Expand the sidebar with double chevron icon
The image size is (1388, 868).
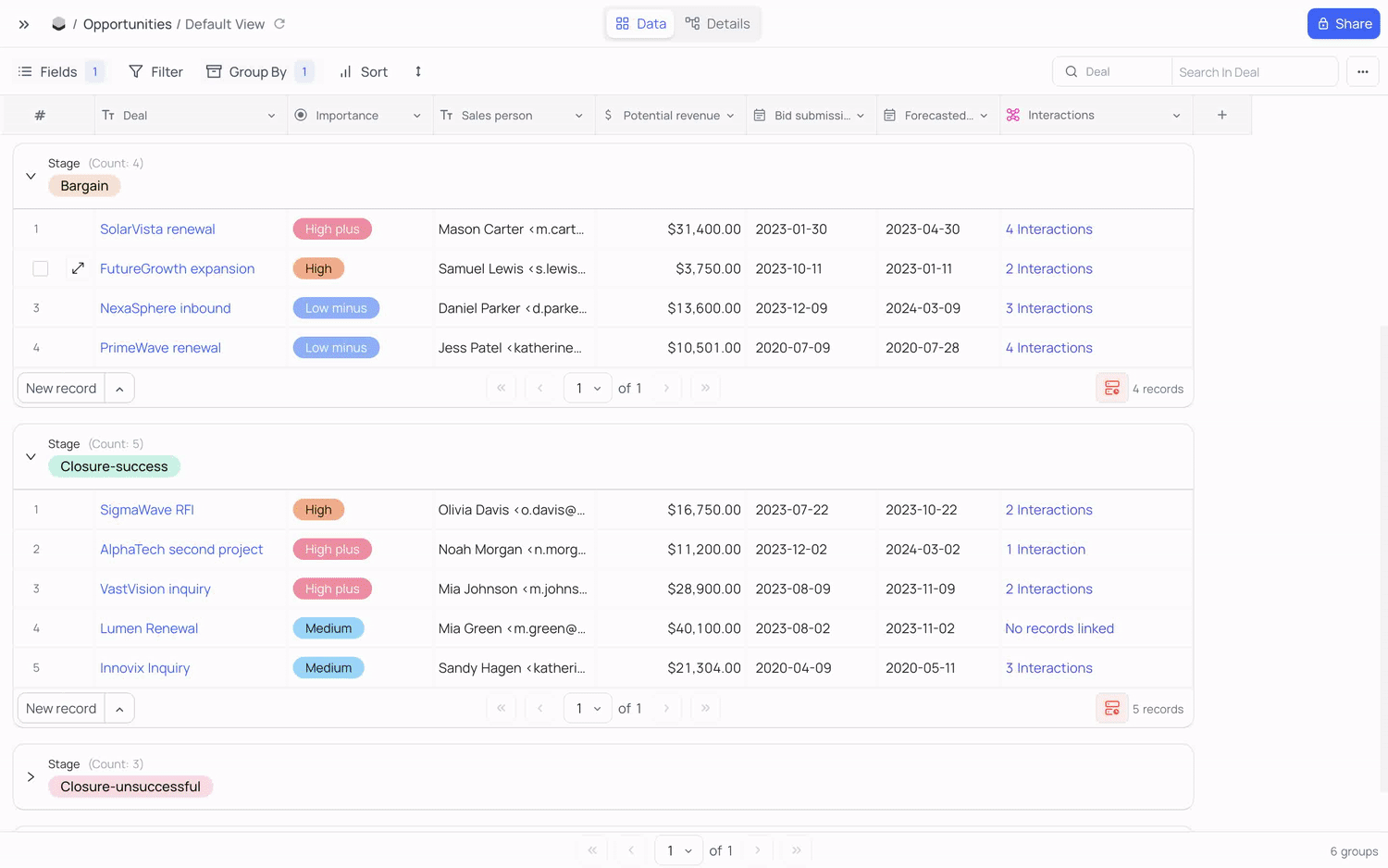coord(24,24)
